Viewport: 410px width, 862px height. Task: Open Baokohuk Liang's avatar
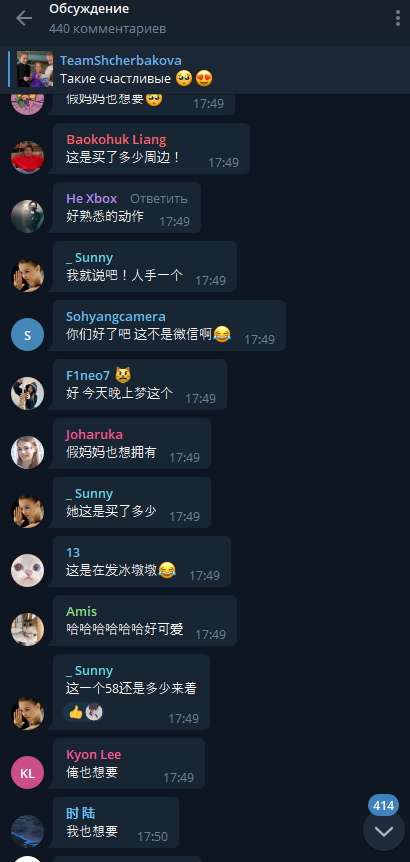pyautogui.click(x=27, y=157)
